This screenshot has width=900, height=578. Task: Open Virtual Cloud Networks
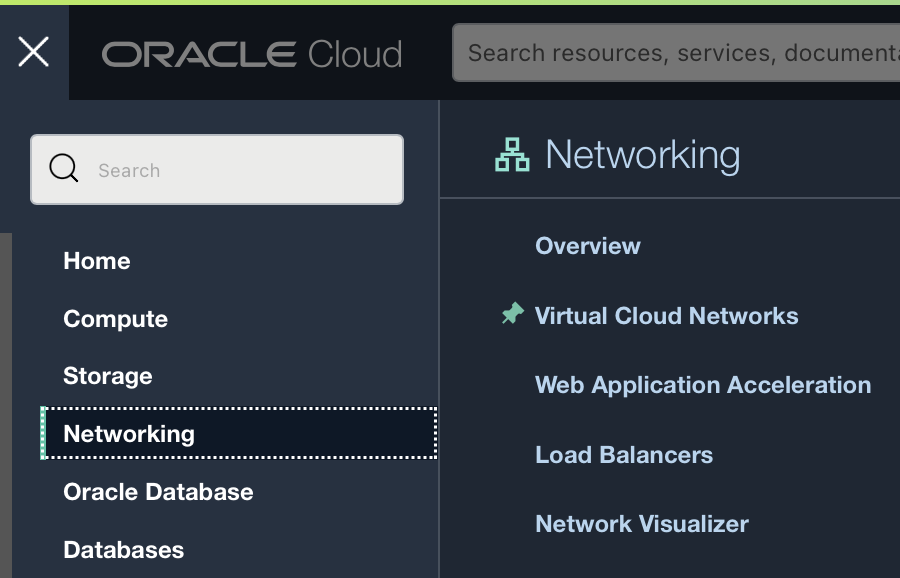point(667,315)
